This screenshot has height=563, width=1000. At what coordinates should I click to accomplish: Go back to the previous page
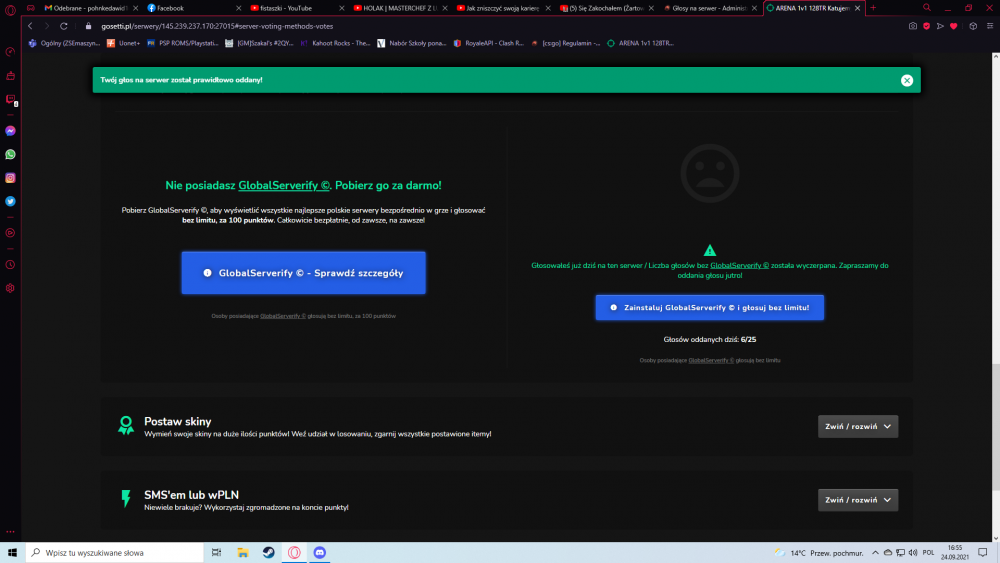click(30, 26)
